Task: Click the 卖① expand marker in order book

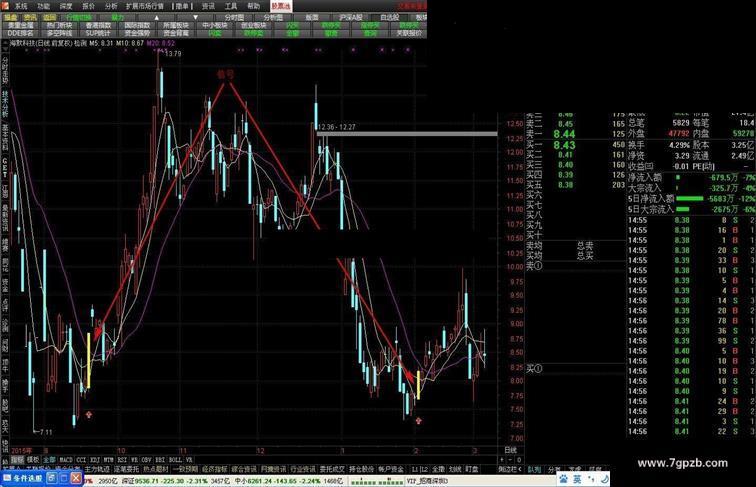Action: click(534, 266)
